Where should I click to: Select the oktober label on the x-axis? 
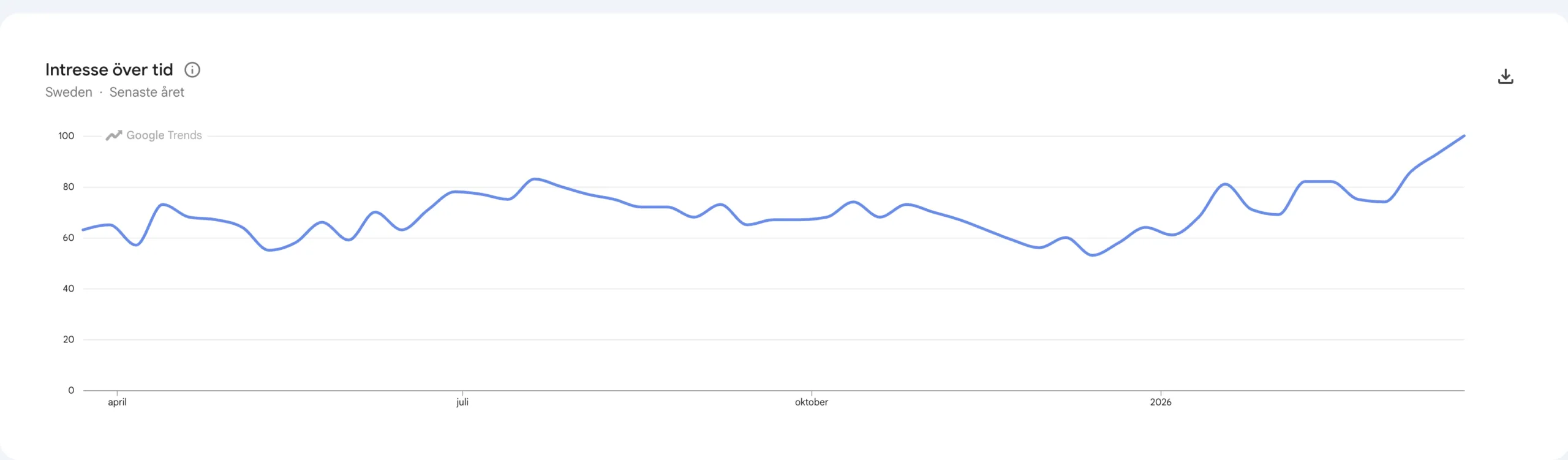point(812,402)
